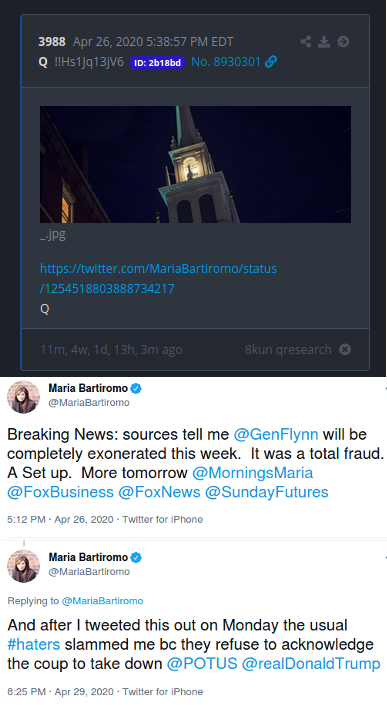This screenshot has width=387, height=705.
Task: Click the @GenFlynn mention
Action: 276,434
